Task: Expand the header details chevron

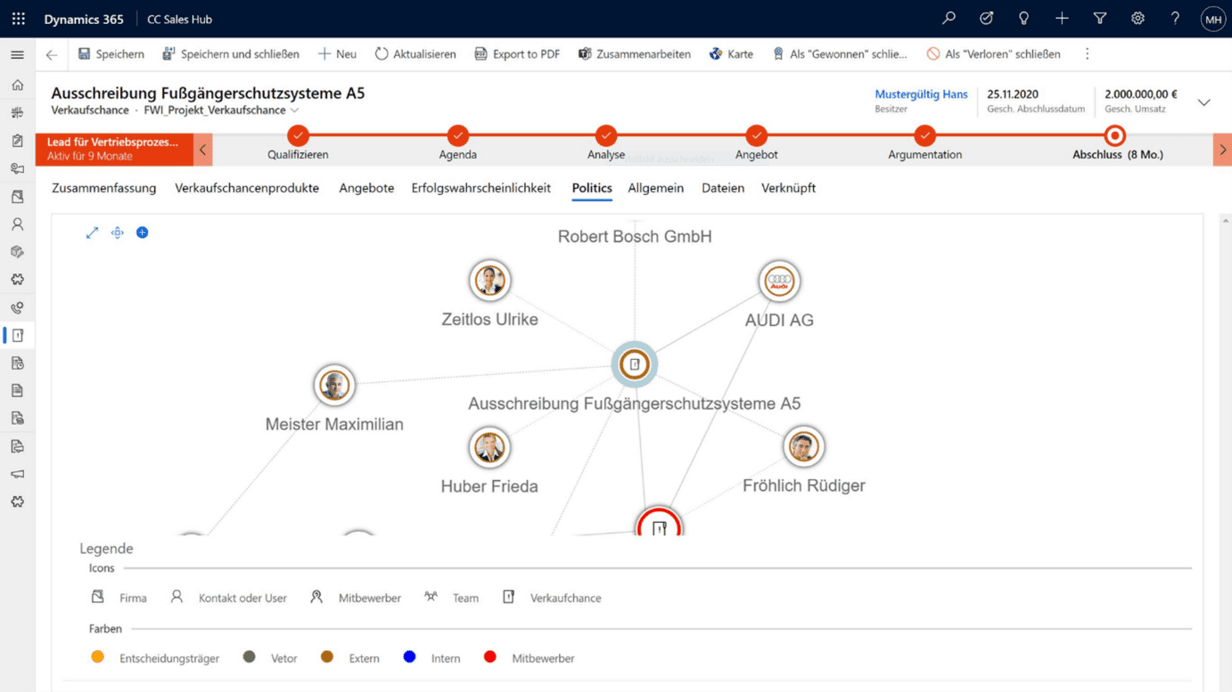Action: pos(1203,102)
